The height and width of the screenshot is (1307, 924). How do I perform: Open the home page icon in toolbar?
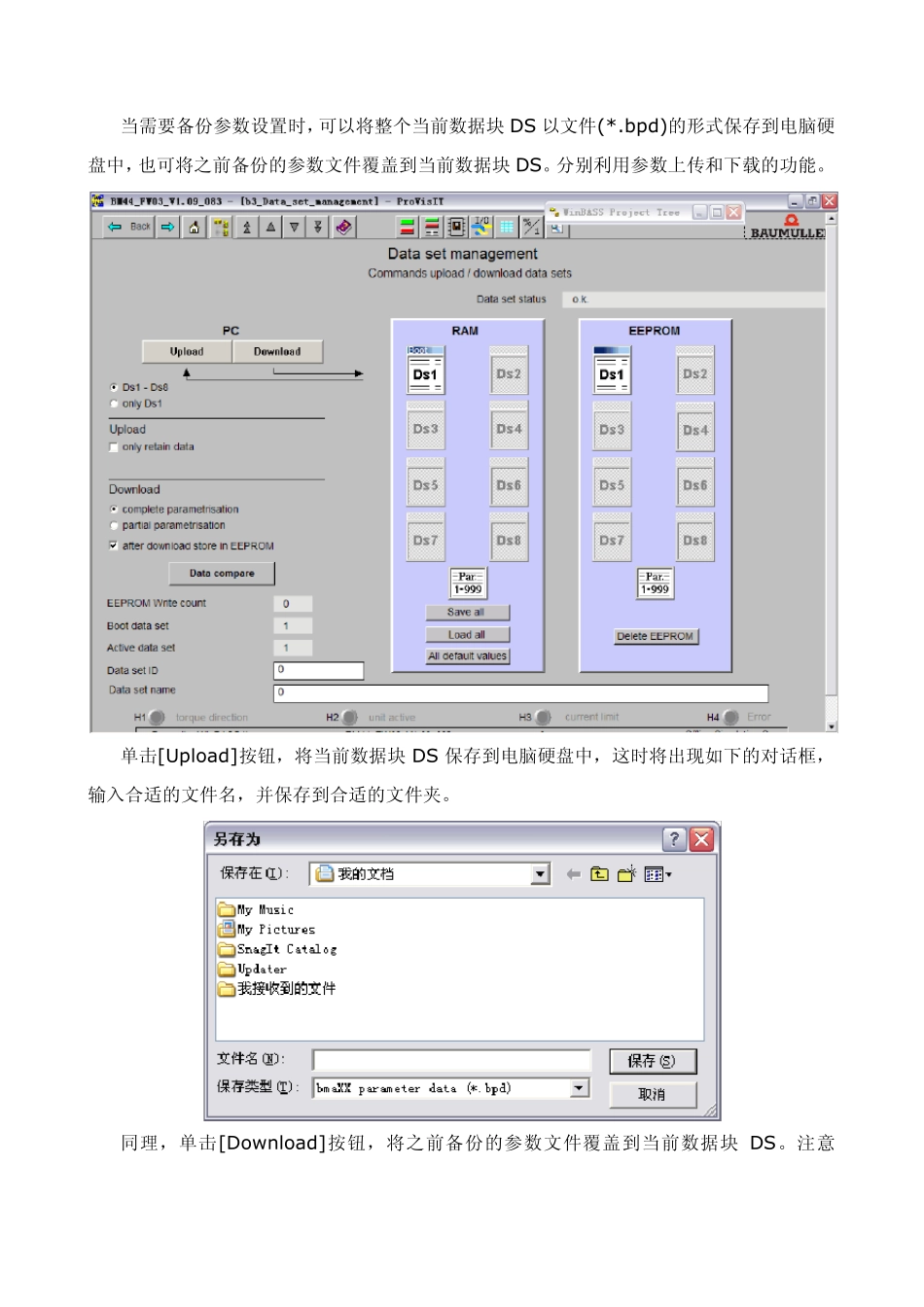[x=195, y=227]
